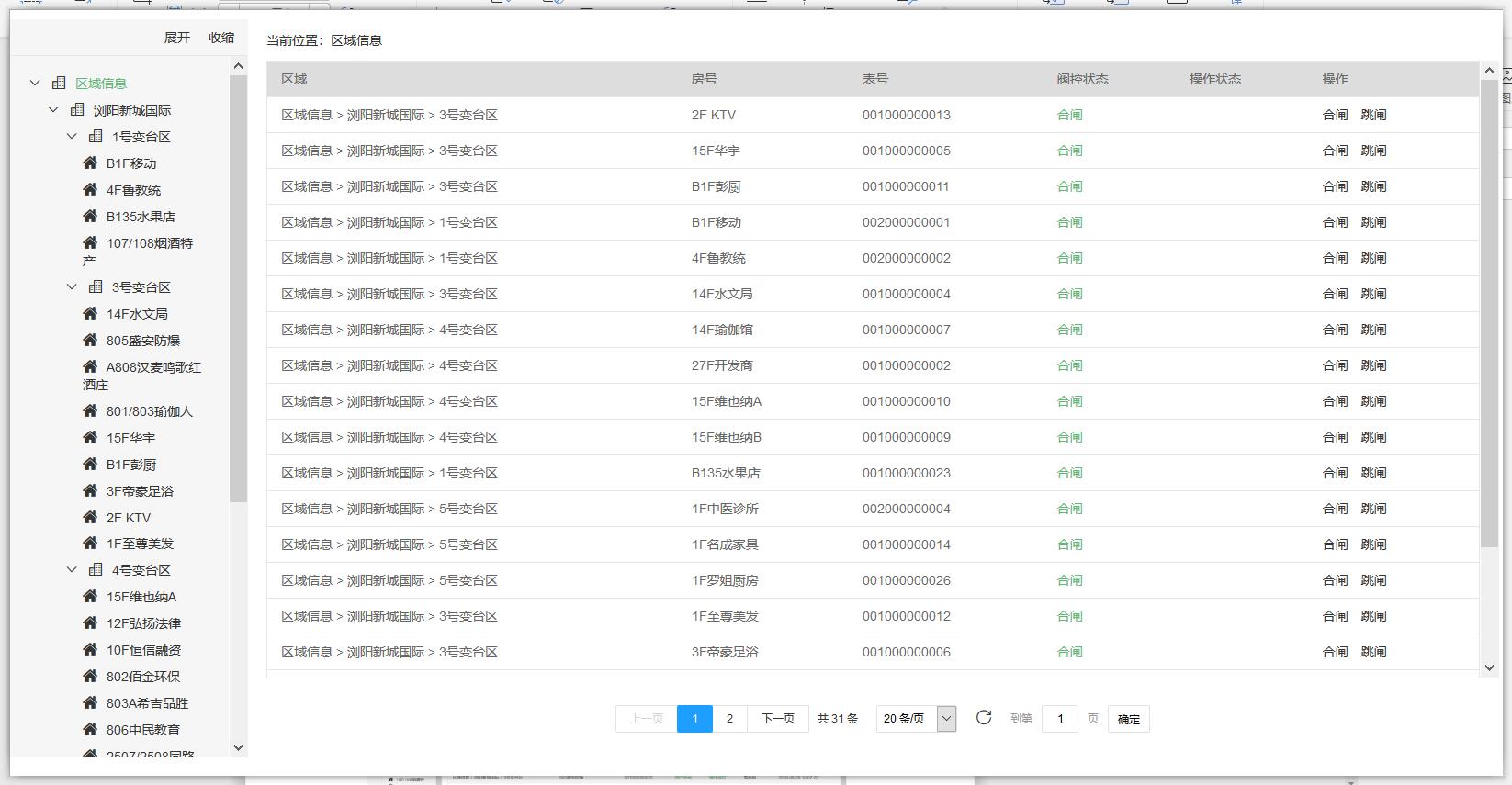This screenshot has height=785, width=1512.
Task: Click building icon beside 浏阳新城国际
Action: pos(77,110)
